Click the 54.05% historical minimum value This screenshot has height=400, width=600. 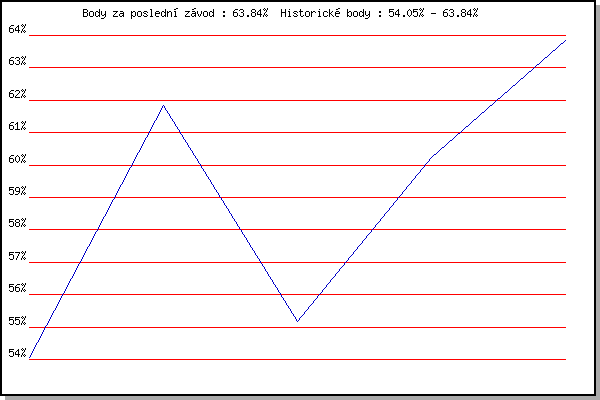(x=406, y=13)
